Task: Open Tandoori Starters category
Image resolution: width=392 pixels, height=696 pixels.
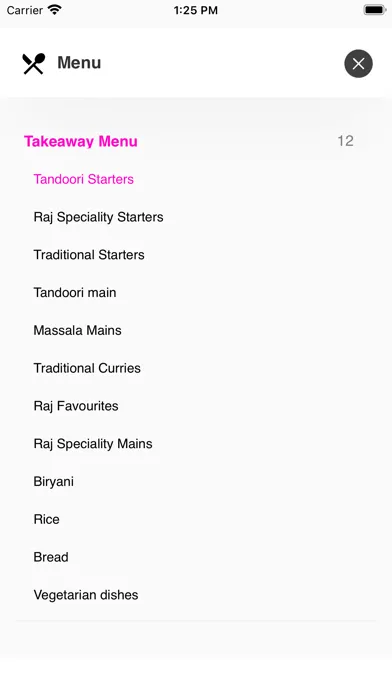Action: pyautogui.click(x=83, y=179)
